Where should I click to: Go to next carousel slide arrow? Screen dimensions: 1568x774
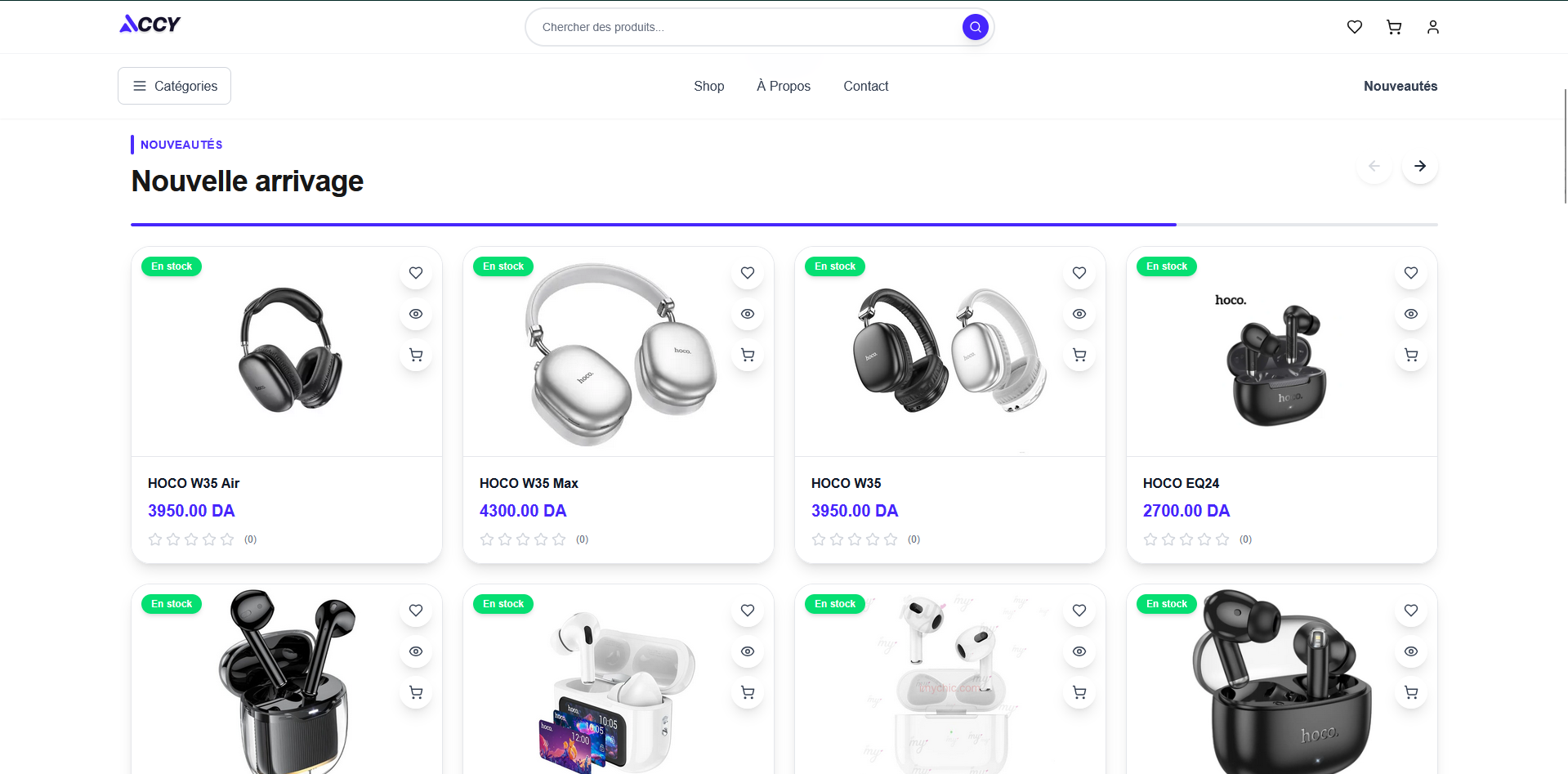(1420, 166)
